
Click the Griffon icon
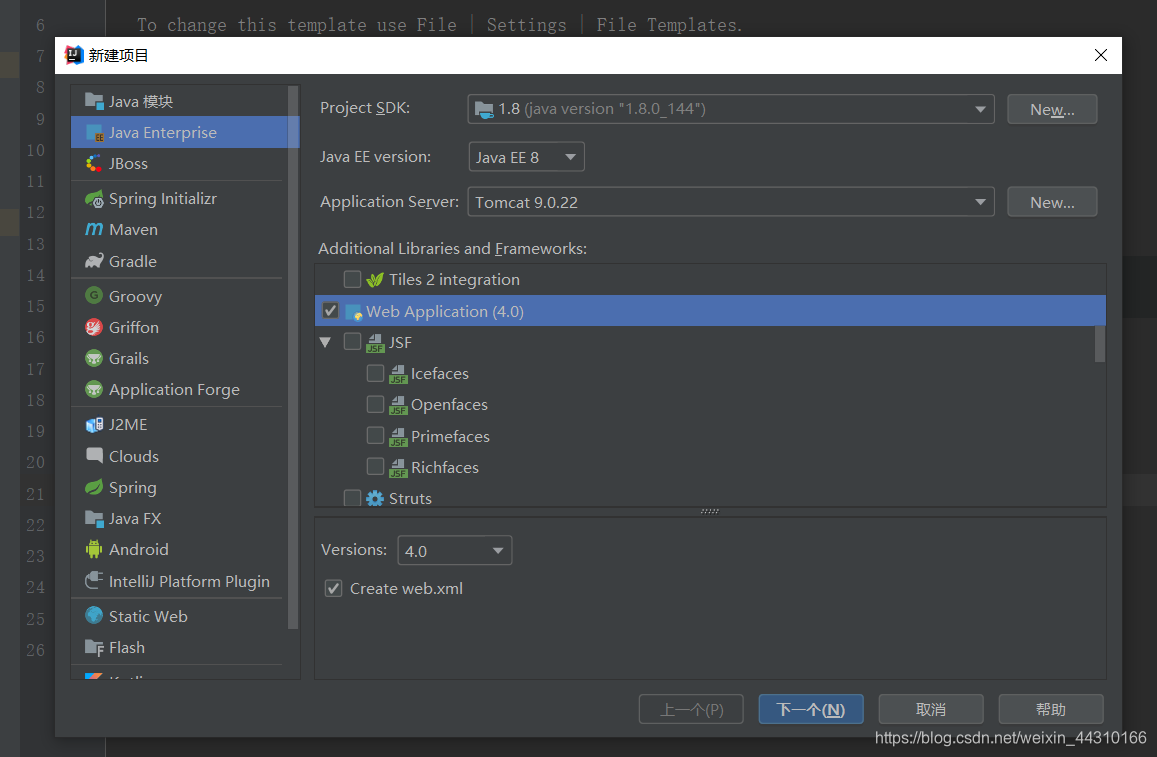click(x=94, y=327)
